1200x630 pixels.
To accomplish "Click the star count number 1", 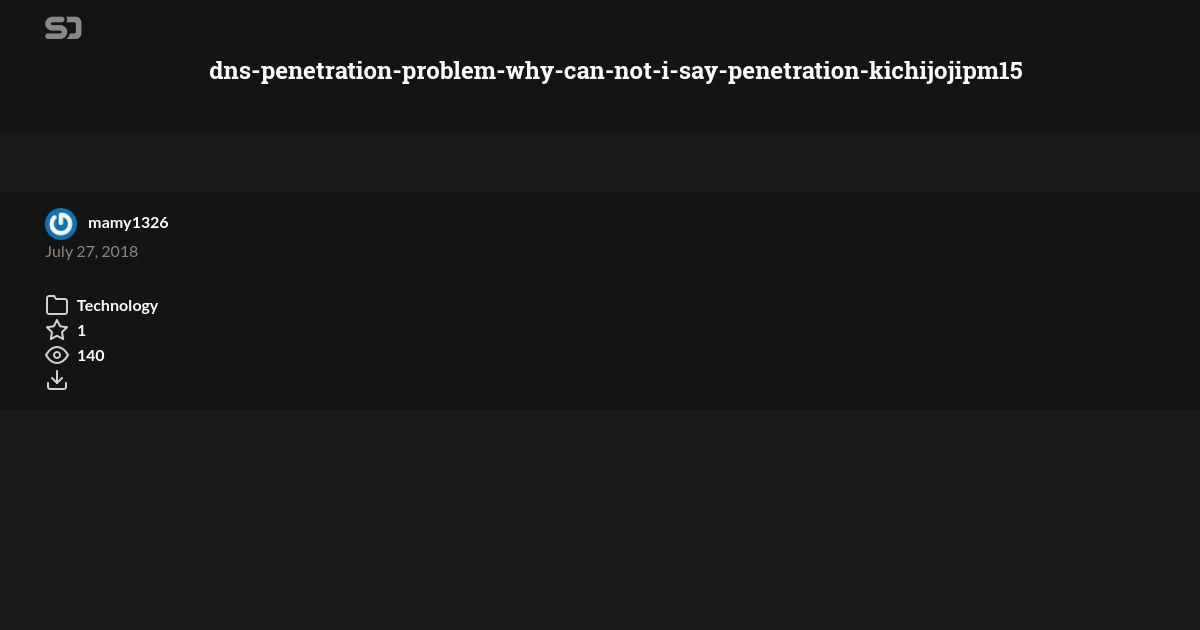I will pos(81,330).
